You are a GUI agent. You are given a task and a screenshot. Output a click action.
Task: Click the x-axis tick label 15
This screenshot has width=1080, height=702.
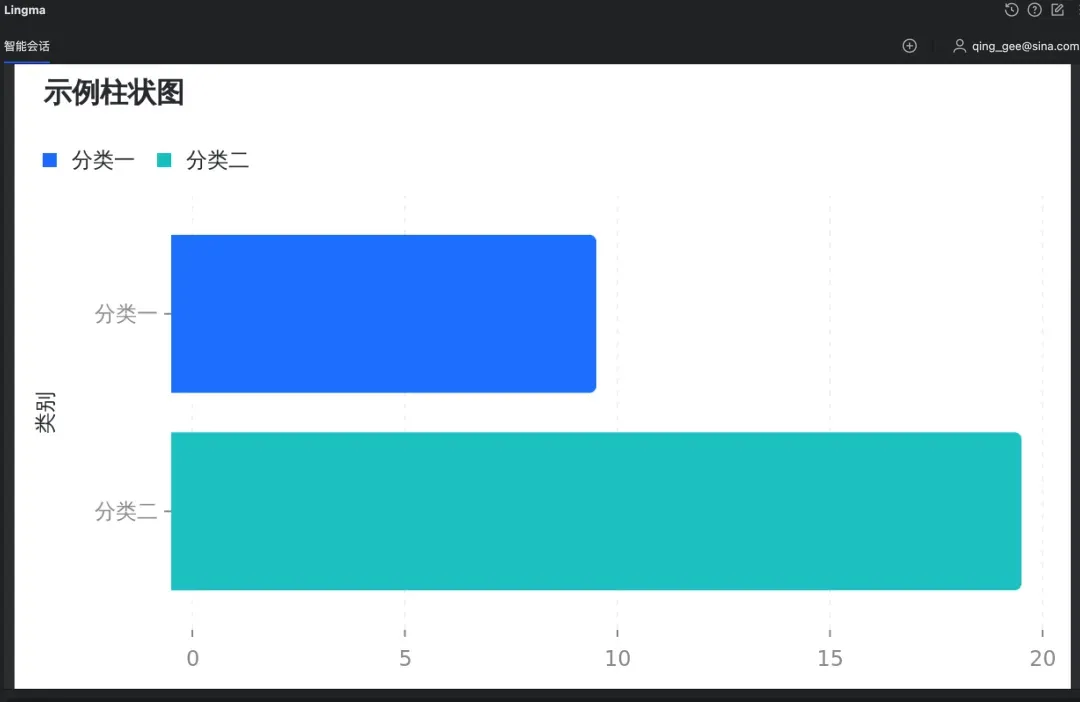[830, 658]
